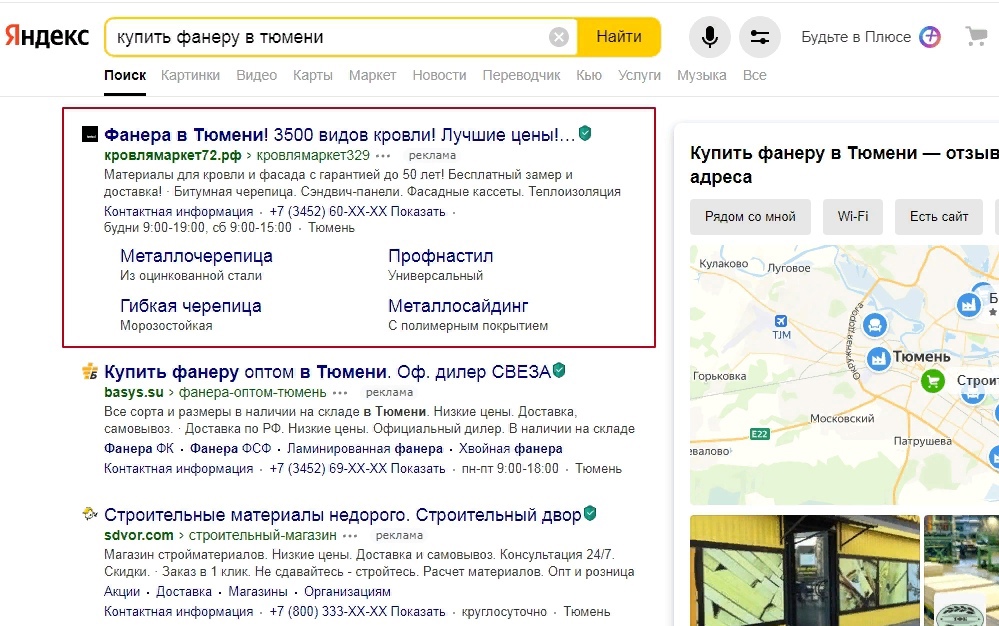Open Профнастил sitelink
999x626 pixels.
[x=440, y=256]
